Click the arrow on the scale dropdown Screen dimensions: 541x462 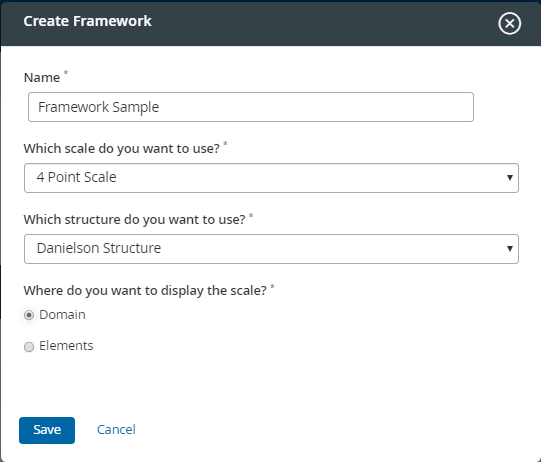click(510, 178)
